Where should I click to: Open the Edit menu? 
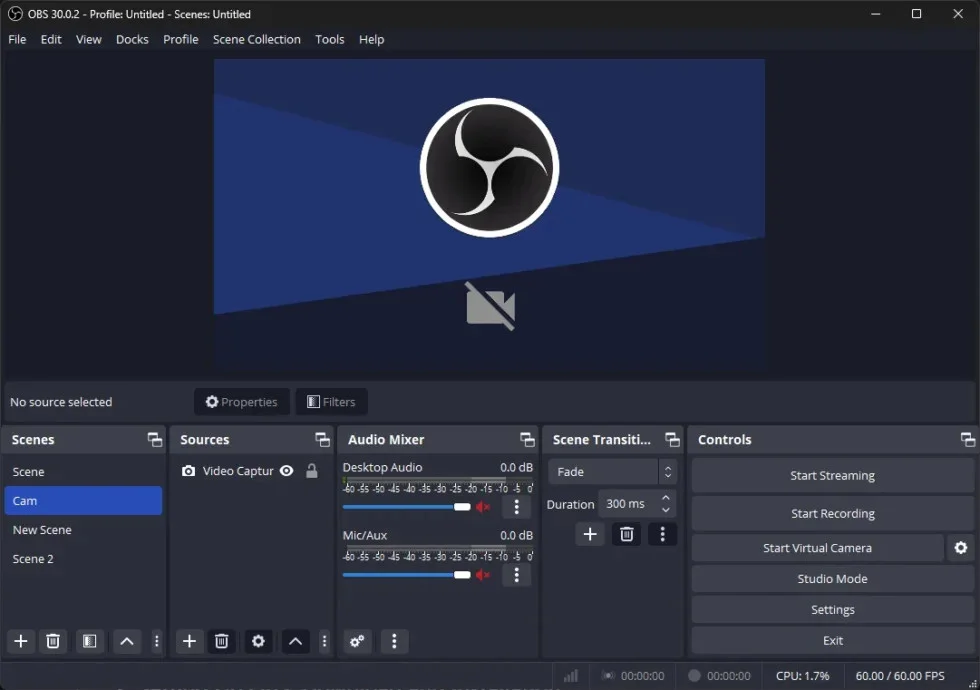point(51,39)
